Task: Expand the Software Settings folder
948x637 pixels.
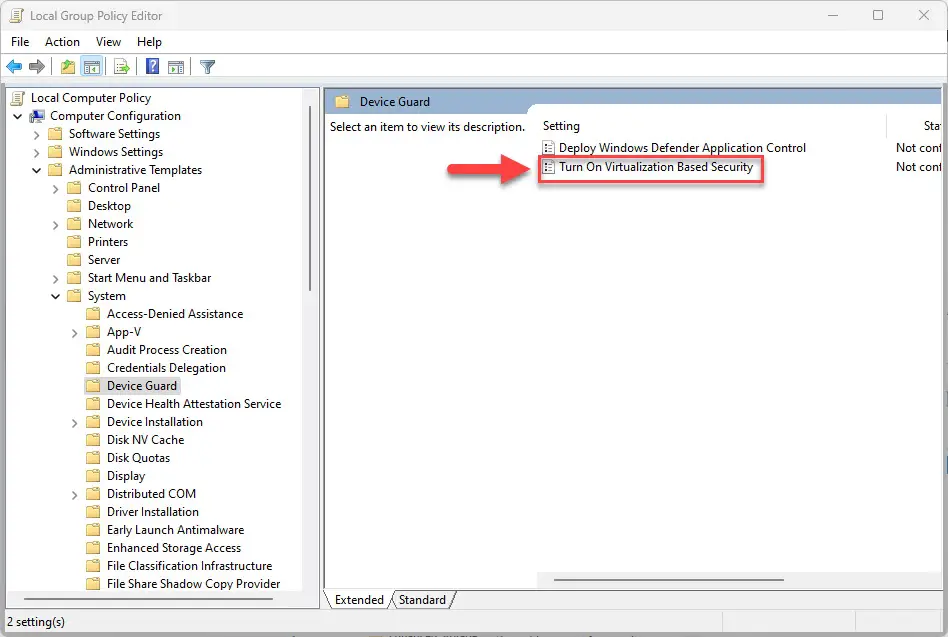Action: pyautogui.click(x=36, y=135)
